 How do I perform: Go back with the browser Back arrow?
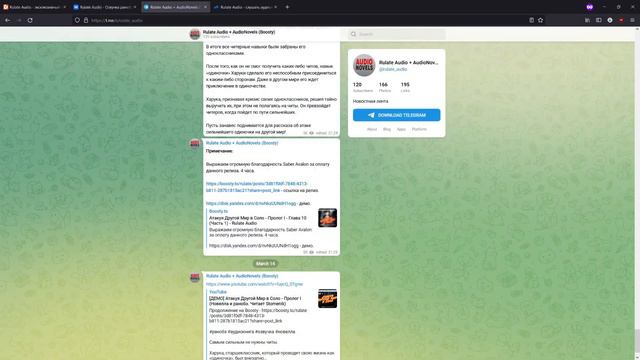click(x=8, y=20)
